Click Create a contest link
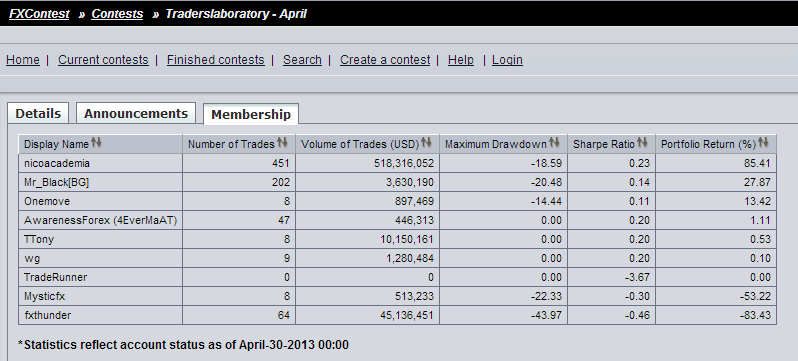Screen dimensions: 798x361 pos(385,60)
